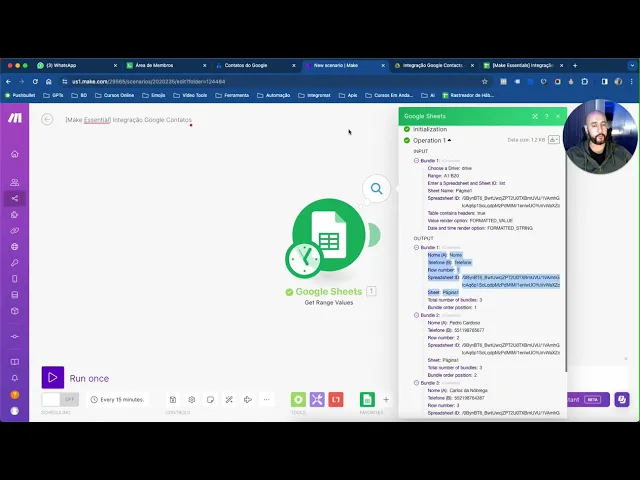This screenshot has height=480, width=640.
Task: Open the download output dropdown
Action: point(554,140)
